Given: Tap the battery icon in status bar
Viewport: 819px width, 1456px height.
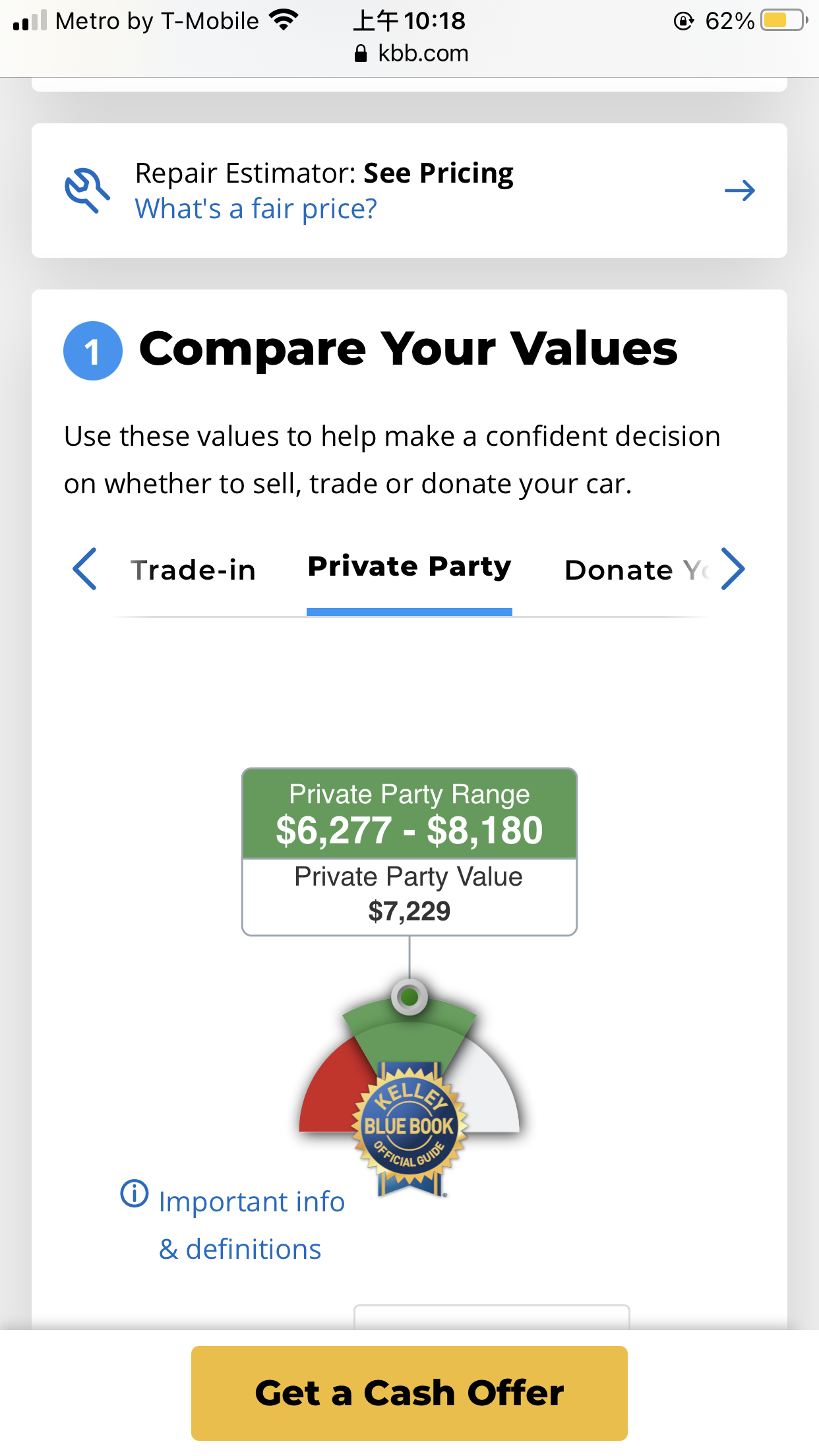Looking at the screenshot, I should (783, 21).
